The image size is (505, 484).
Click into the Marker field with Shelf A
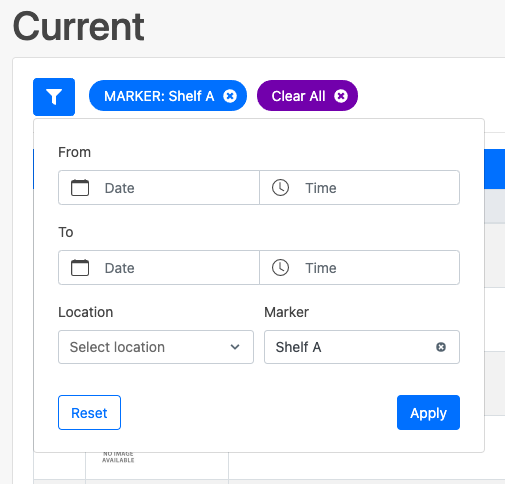tap(362, 347)
